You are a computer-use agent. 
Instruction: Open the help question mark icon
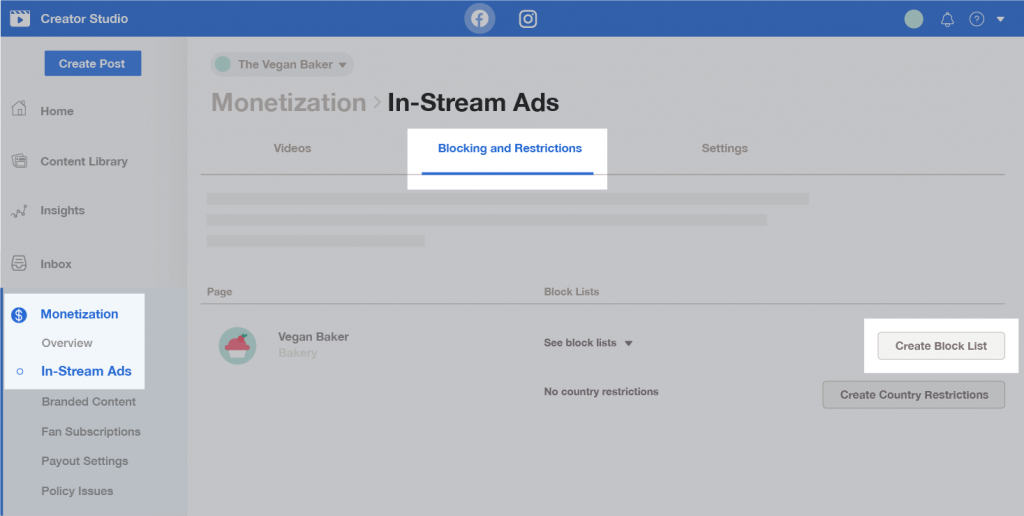coord(976,19)
